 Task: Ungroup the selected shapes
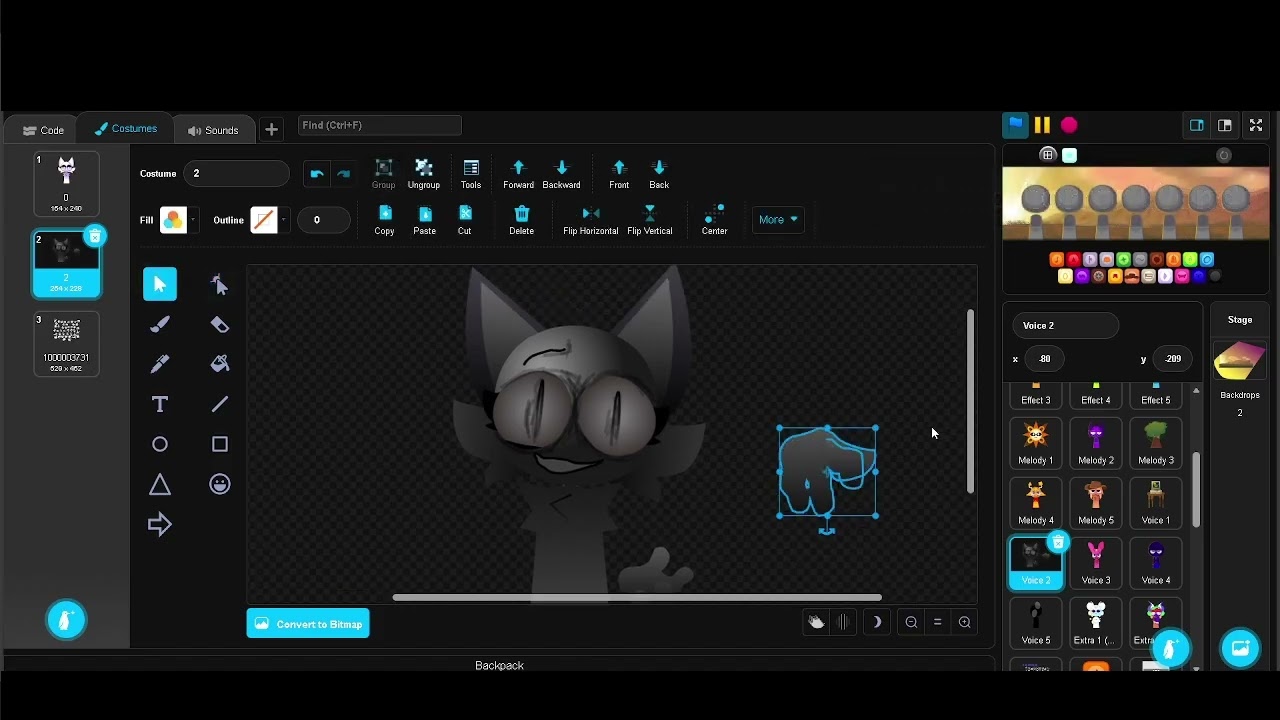pyautogui.click(x=424, y=174)
